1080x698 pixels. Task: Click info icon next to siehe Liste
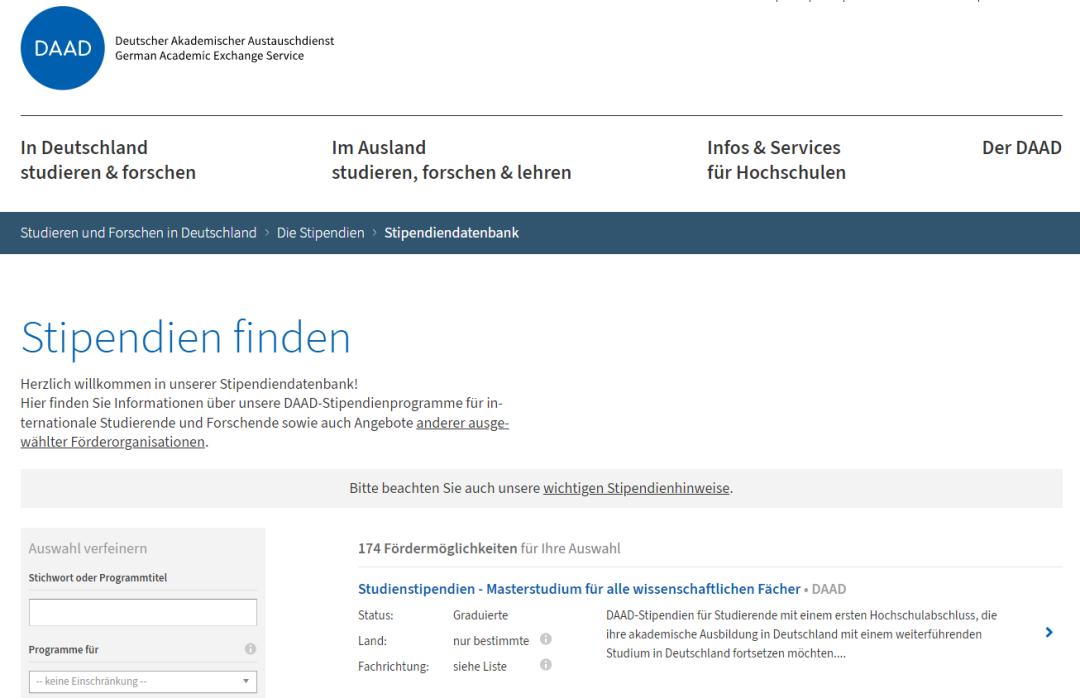tap(546, 665)
